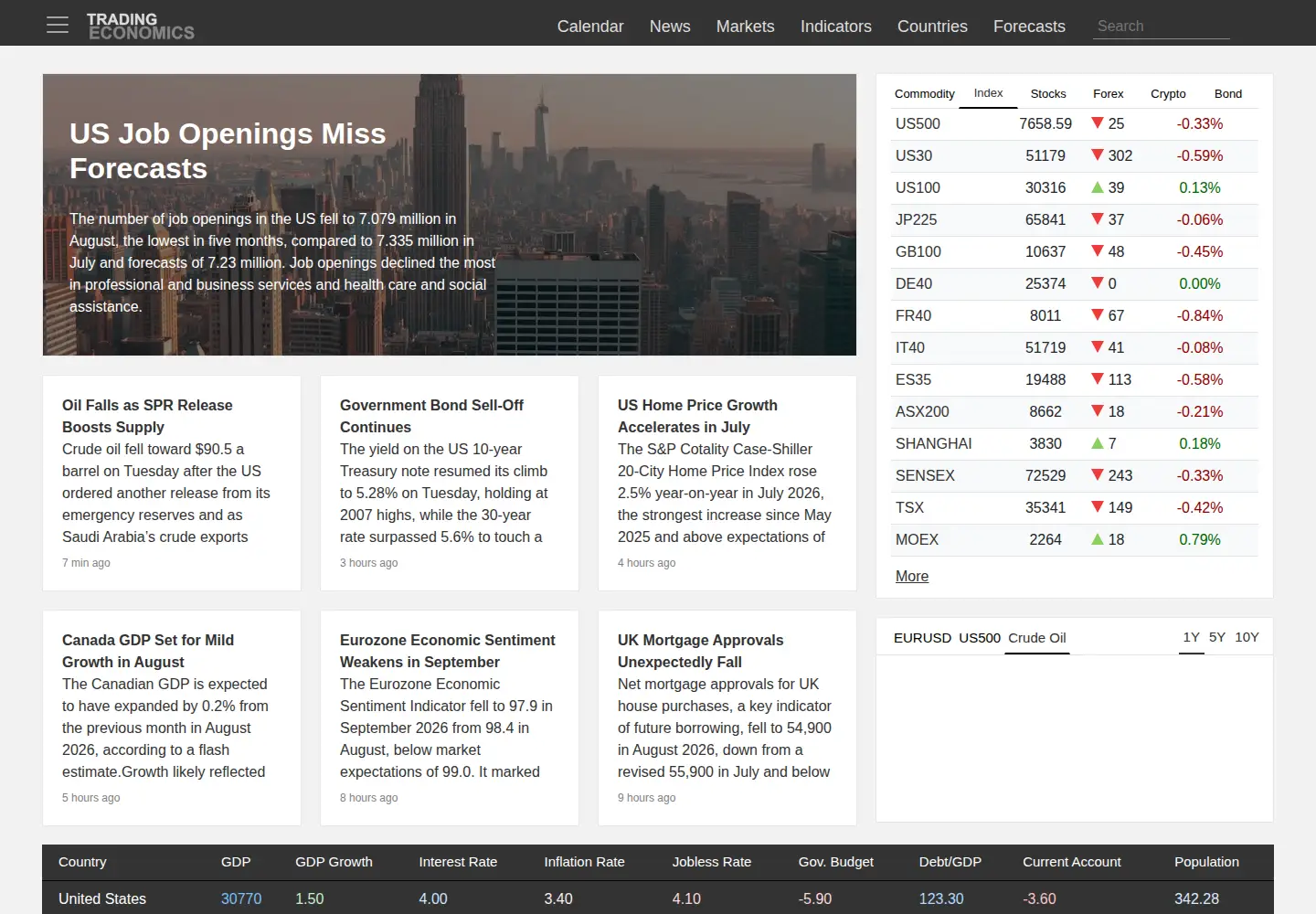
Task: Click the Debt/GDP column header
Action: pyautogui.click(x=950, y=862)
